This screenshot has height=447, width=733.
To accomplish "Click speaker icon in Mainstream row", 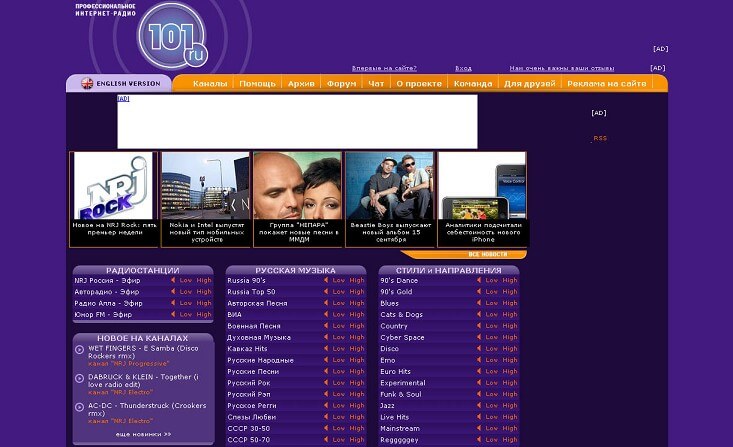I will click(x=479, y=428).
